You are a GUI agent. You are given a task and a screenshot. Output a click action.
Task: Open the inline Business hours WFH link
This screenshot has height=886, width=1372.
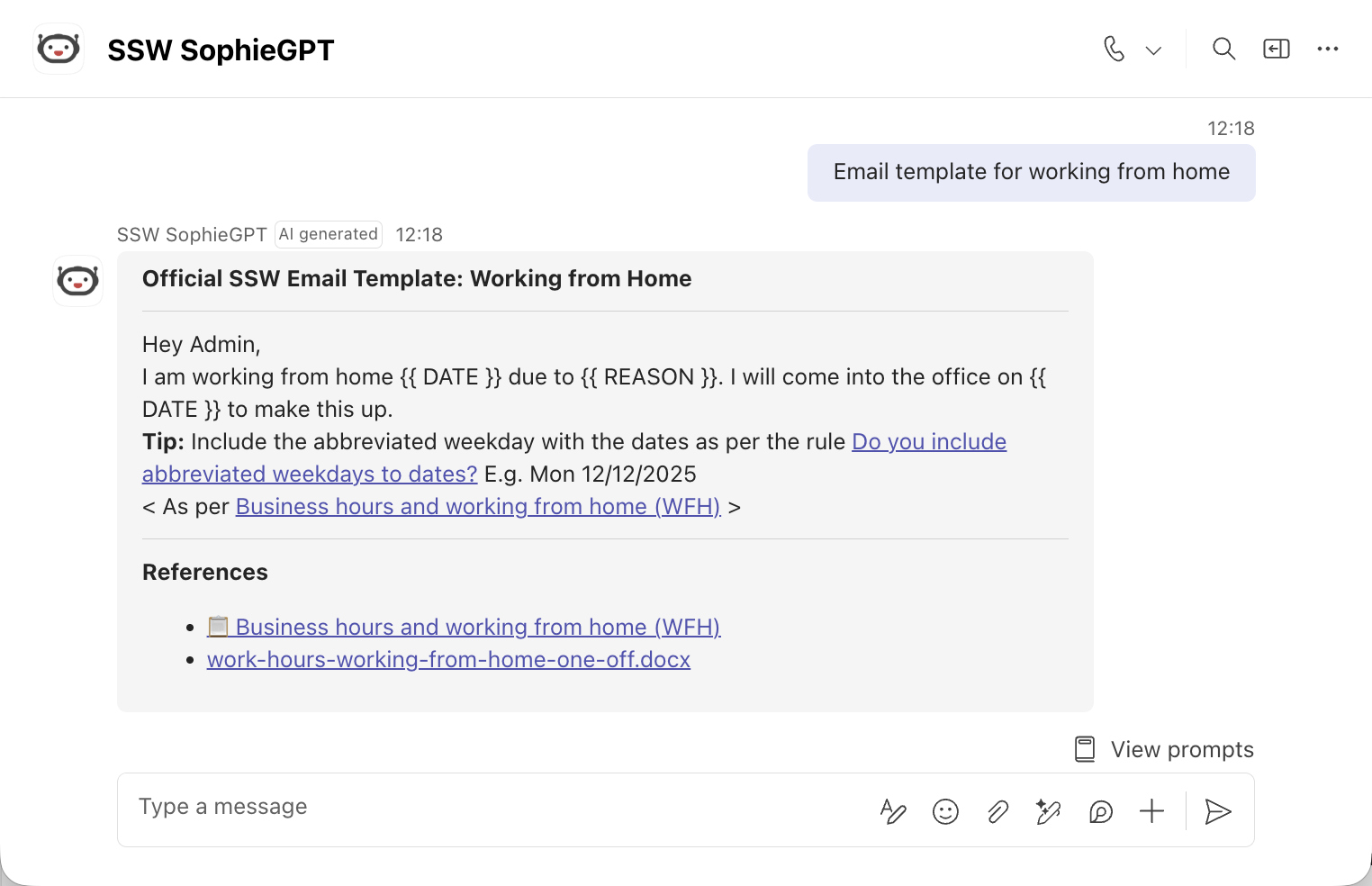coord(478,507)
